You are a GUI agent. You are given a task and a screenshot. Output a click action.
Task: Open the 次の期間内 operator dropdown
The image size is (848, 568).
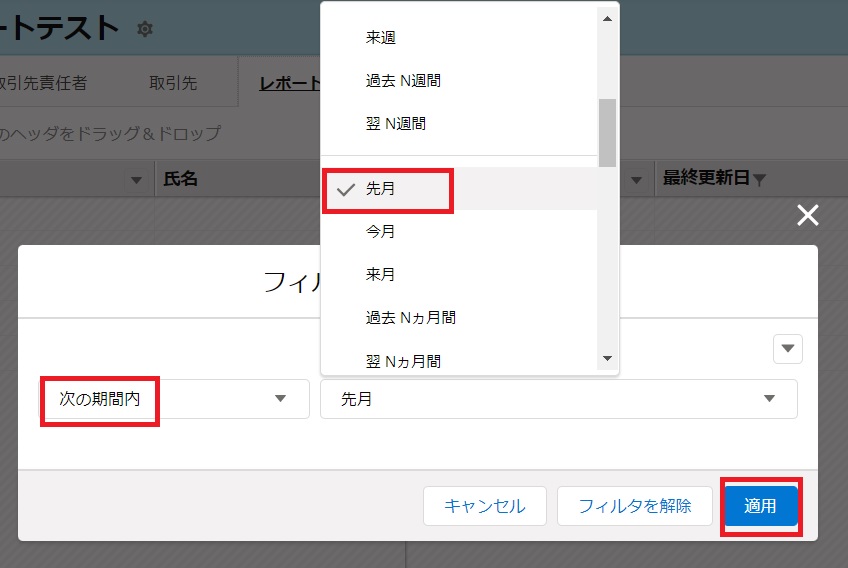[175, 399]
